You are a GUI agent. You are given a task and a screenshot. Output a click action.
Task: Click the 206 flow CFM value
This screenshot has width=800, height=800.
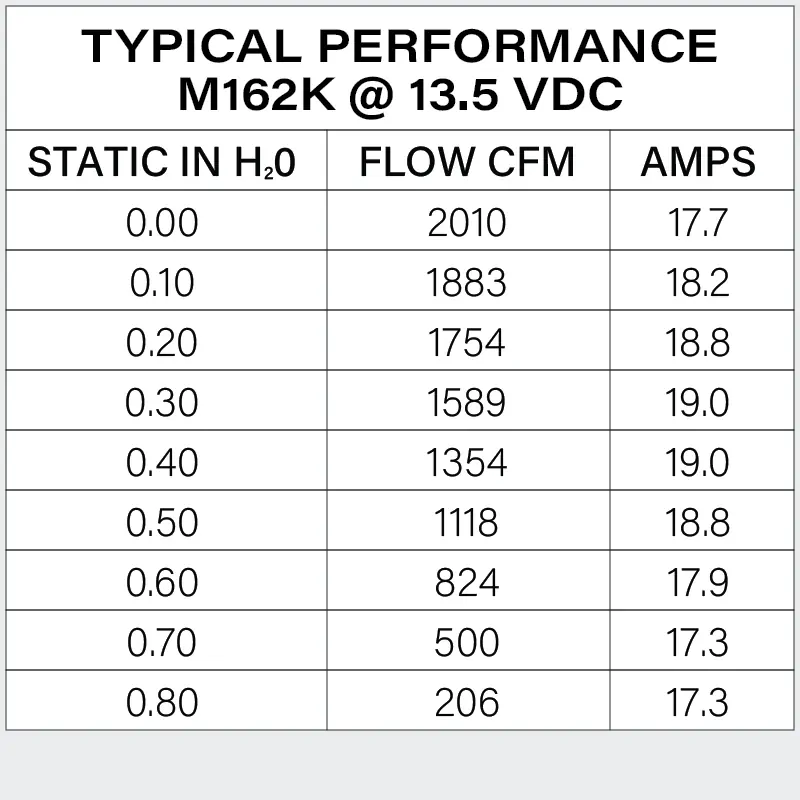click(x=467, y=702)
